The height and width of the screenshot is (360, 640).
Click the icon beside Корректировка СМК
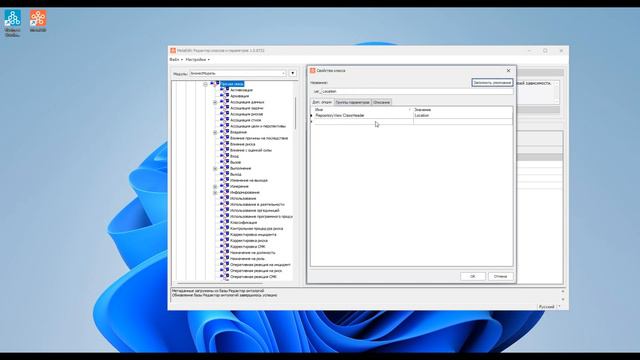(225, 247)
